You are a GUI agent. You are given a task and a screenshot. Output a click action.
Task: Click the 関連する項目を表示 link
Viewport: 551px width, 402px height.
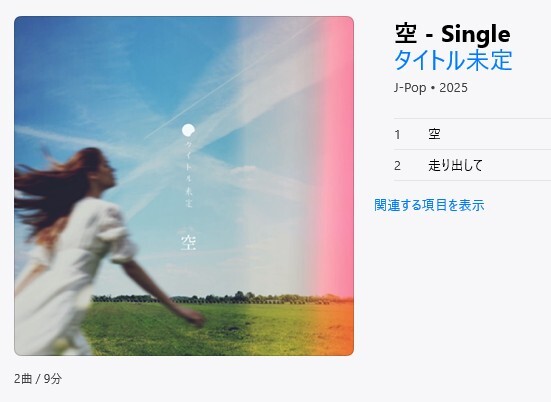tap(429, 205)
